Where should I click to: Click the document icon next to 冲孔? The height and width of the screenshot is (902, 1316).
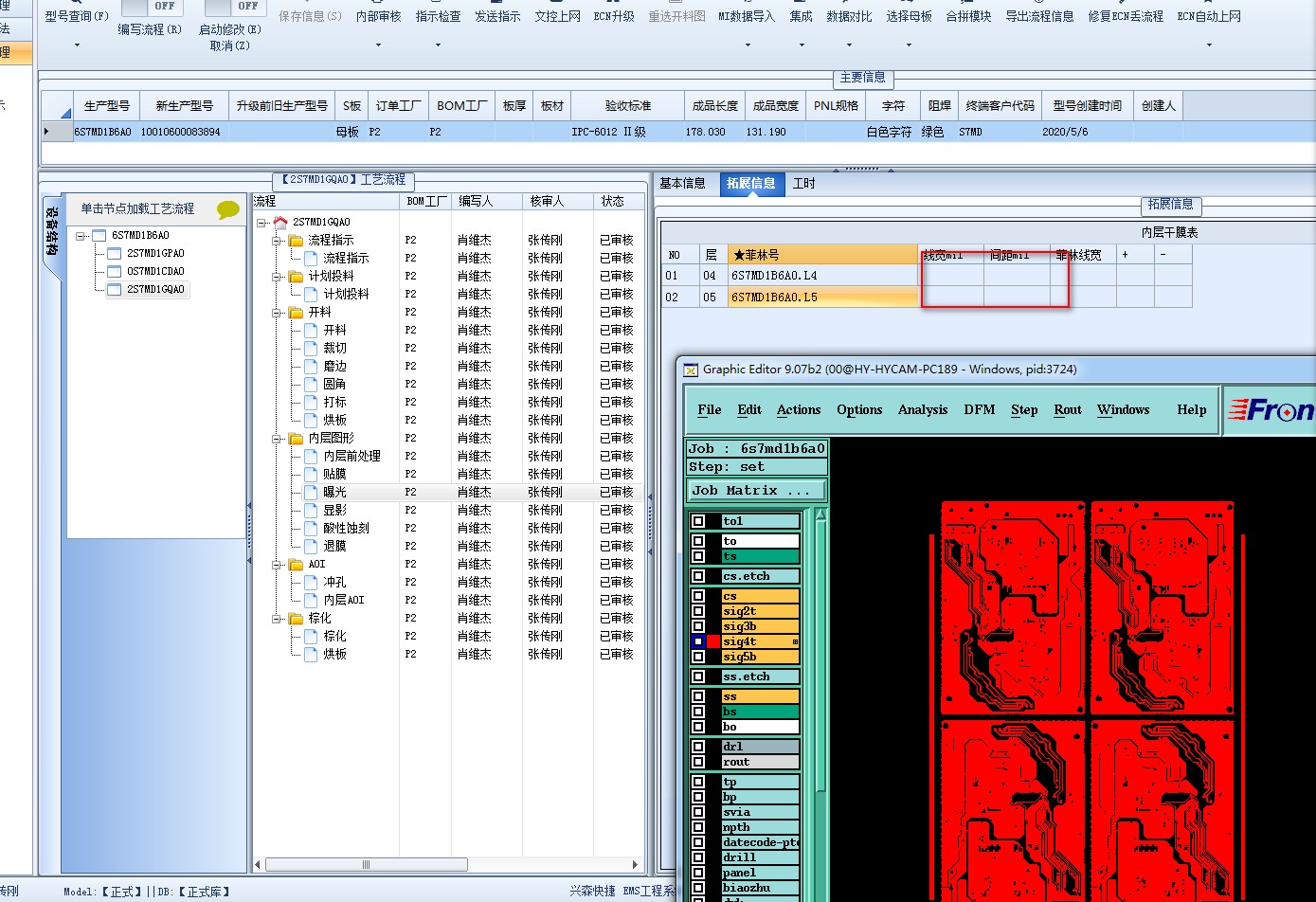click(311, 582)
